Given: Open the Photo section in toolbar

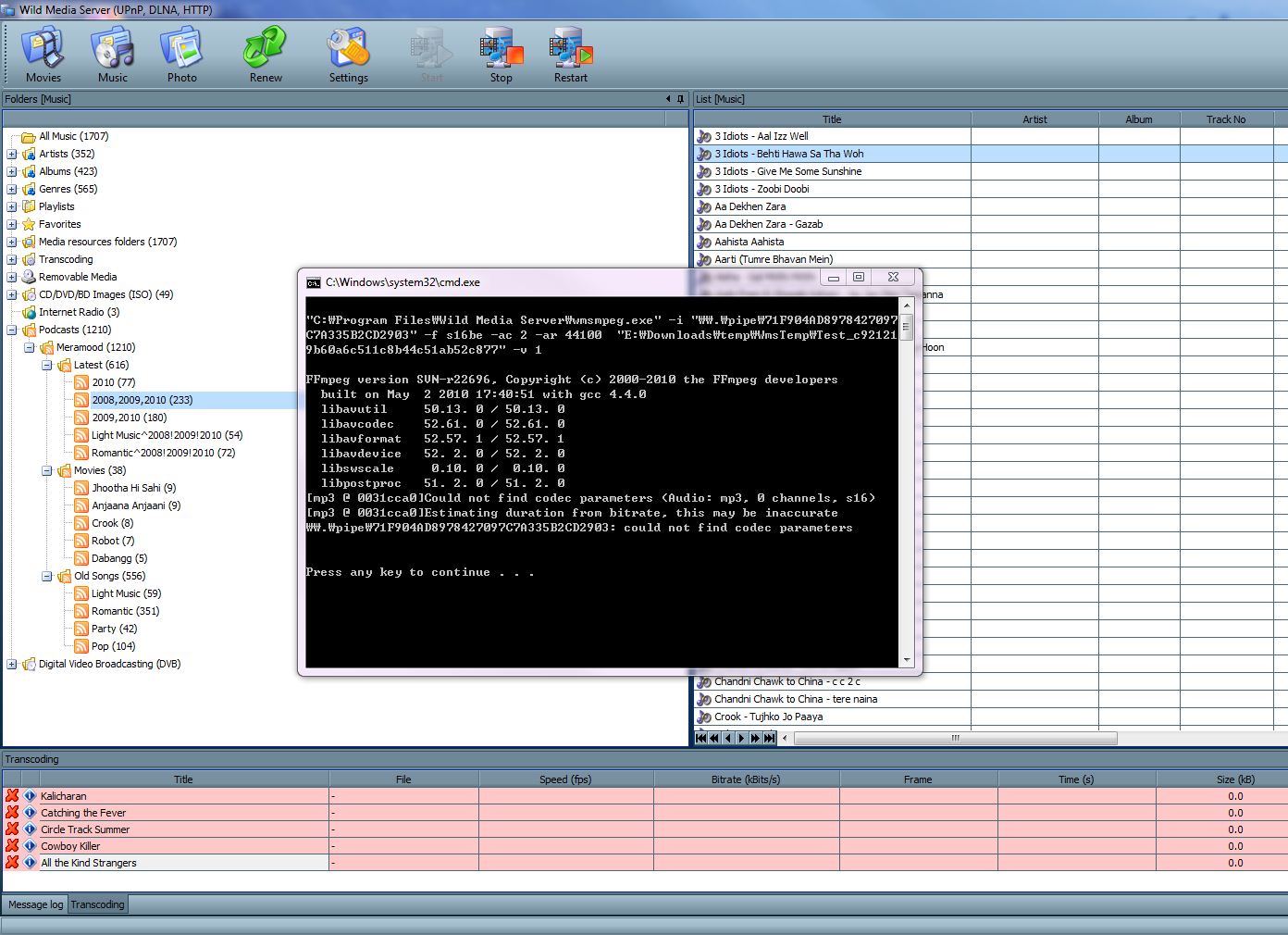Looking at the screenshot, I should (x=181, y=56).
